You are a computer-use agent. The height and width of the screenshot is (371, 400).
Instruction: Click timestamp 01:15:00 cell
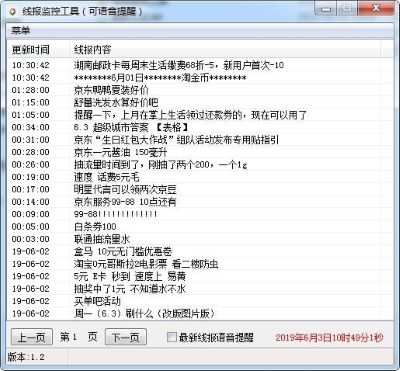[x=31, y=102]
